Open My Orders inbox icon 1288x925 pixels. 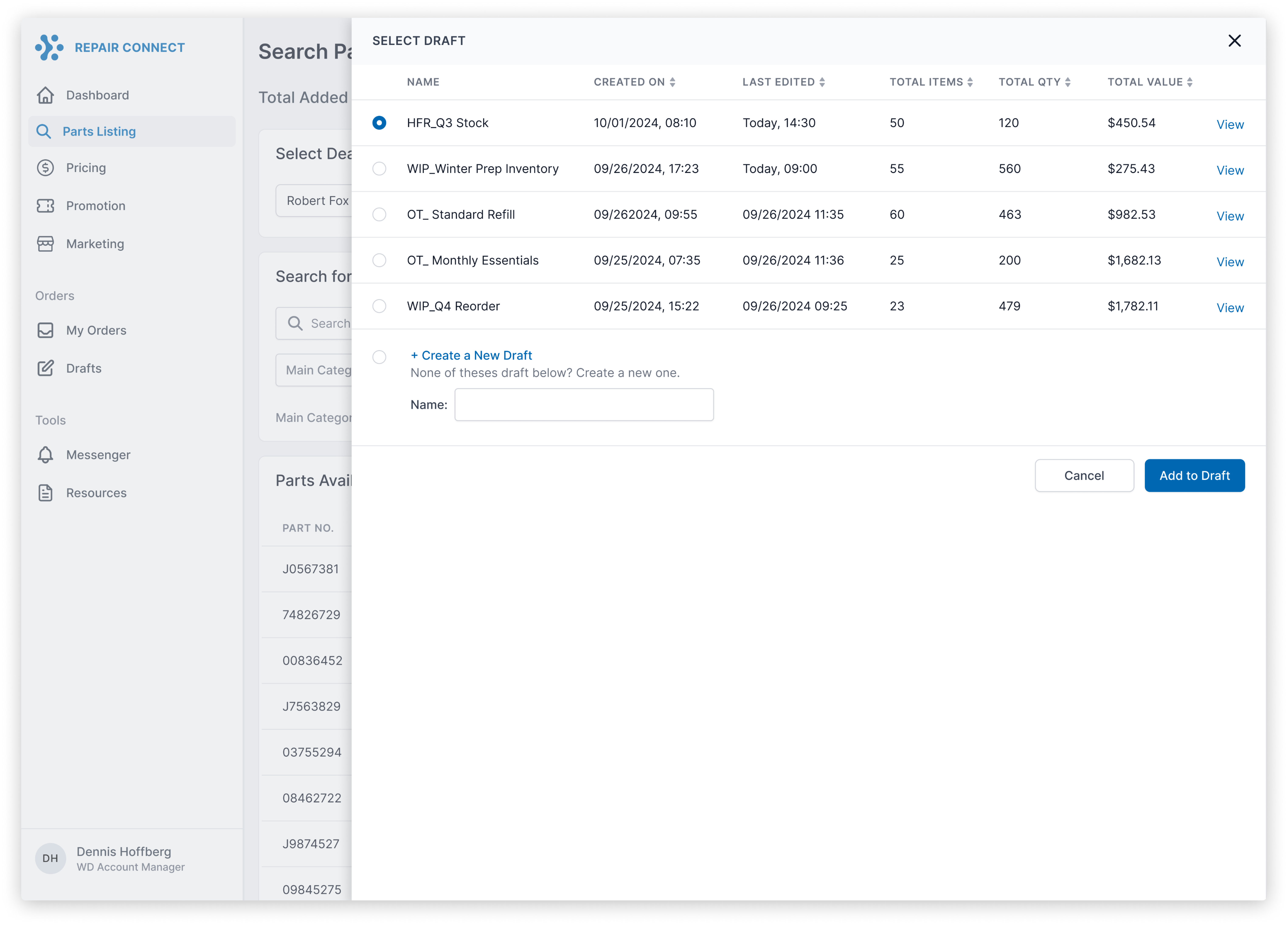click(x=45, y=330)
